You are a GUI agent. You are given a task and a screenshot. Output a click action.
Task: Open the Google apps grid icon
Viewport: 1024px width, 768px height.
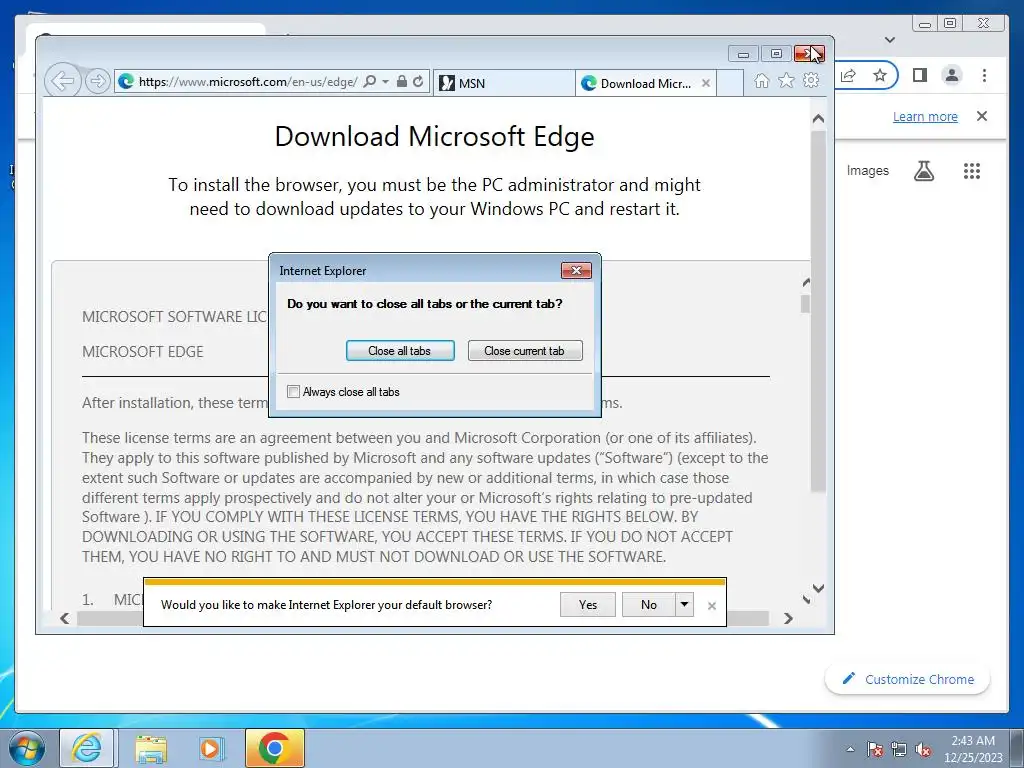point(972,171)
